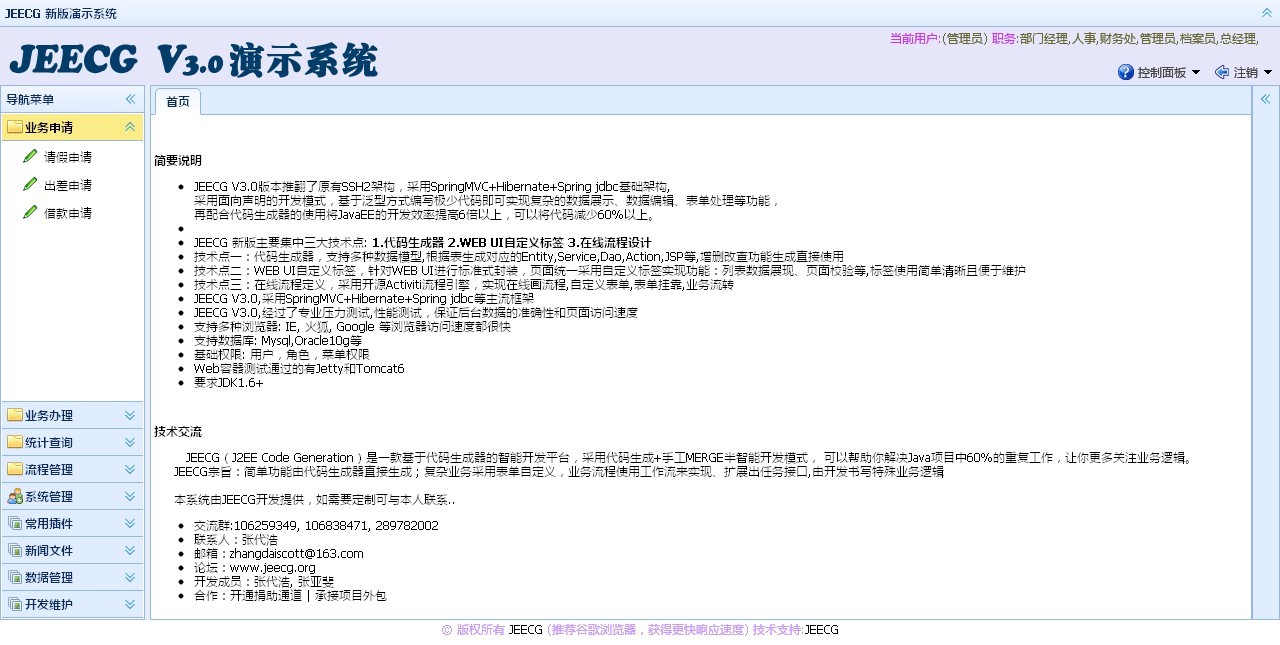Click the 合作：开通捐助通道 line
The width and height of the screenshot is (1280, 645).
pyautogui.click(x=290, y=595)
